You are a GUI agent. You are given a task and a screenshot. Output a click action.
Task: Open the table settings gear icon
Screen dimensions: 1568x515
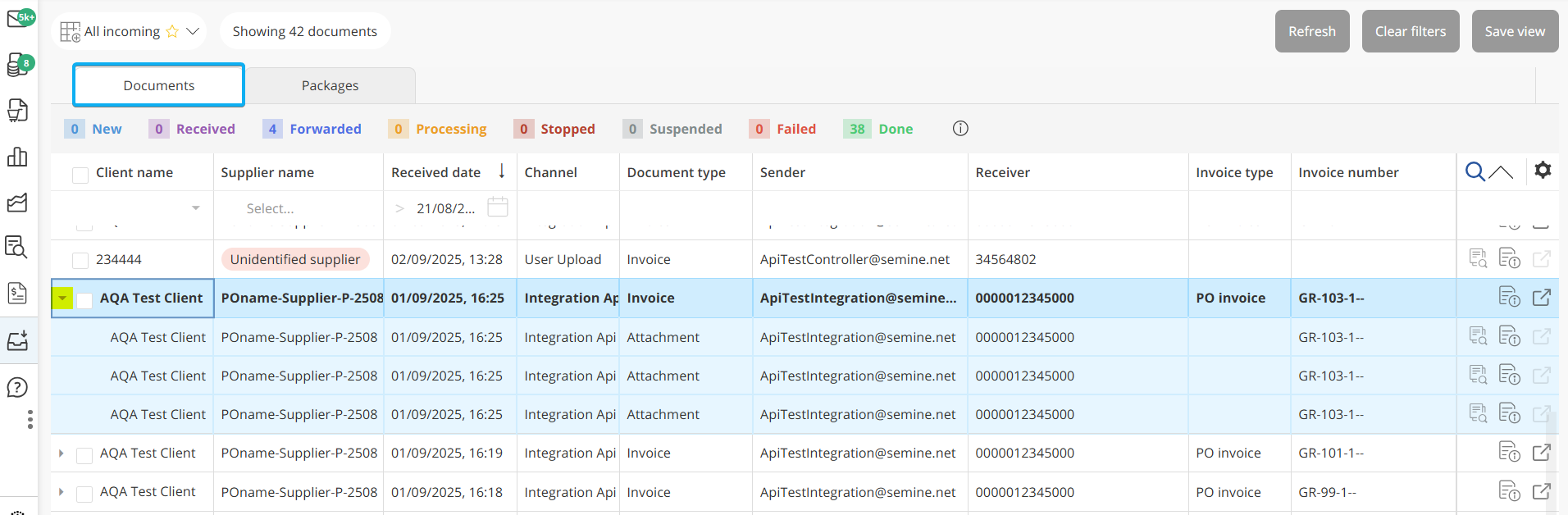pyautogui.click(x=1543, y=170)
